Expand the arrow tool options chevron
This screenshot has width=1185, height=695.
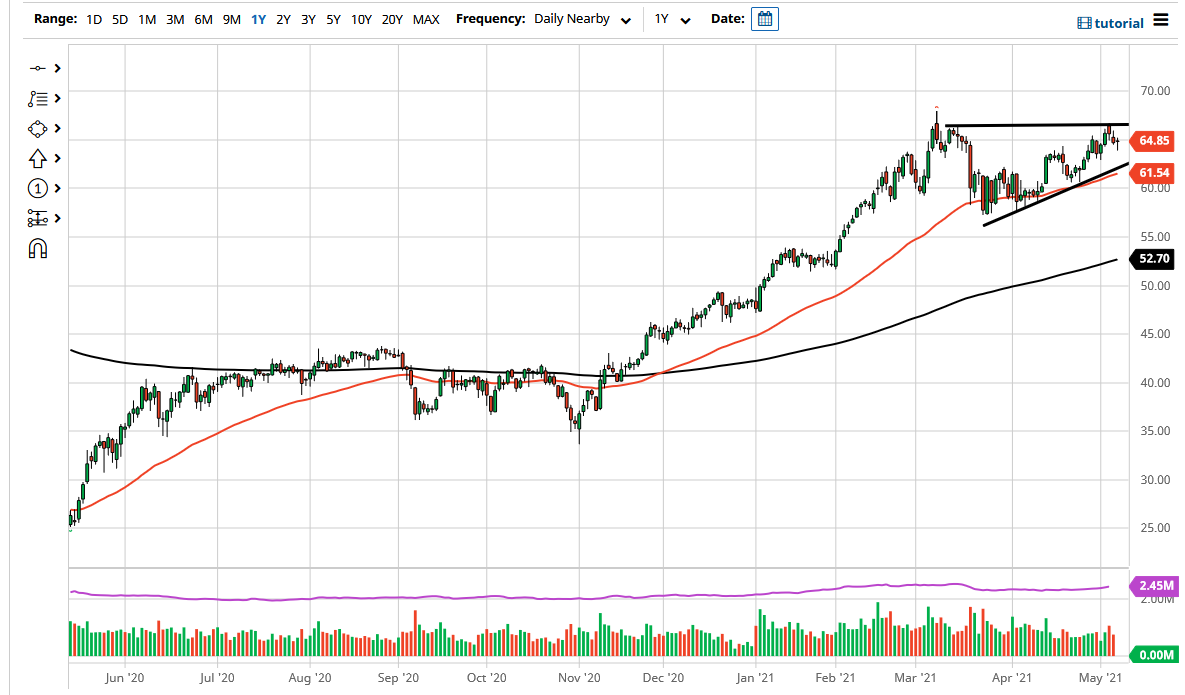click(57, 158)
